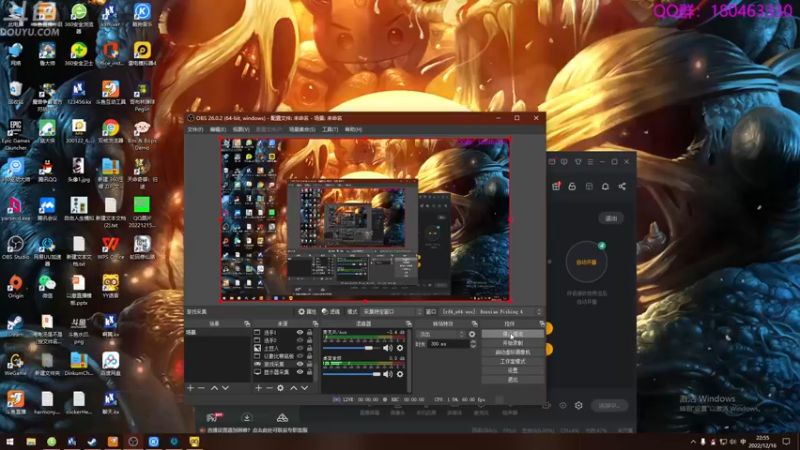The image size is (800, 450).
Task: Toggle the lock for 选手1 source
Action: tap(309, 332)
